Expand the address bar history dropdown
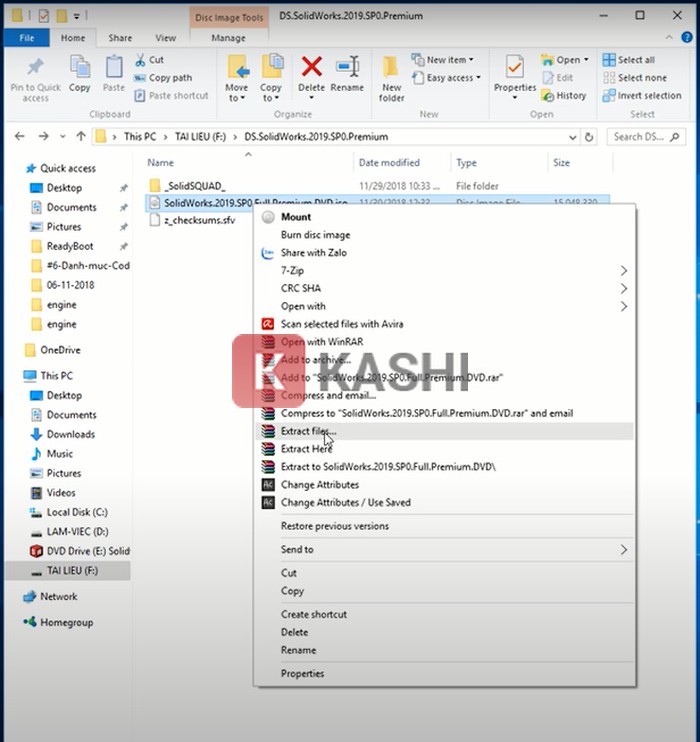This screenshot has width=700, height=742. [572, 137]
